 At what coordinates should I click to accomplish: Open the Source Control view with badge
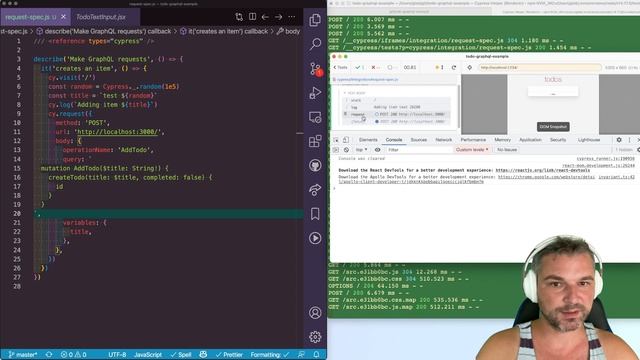tap(315, 69)
